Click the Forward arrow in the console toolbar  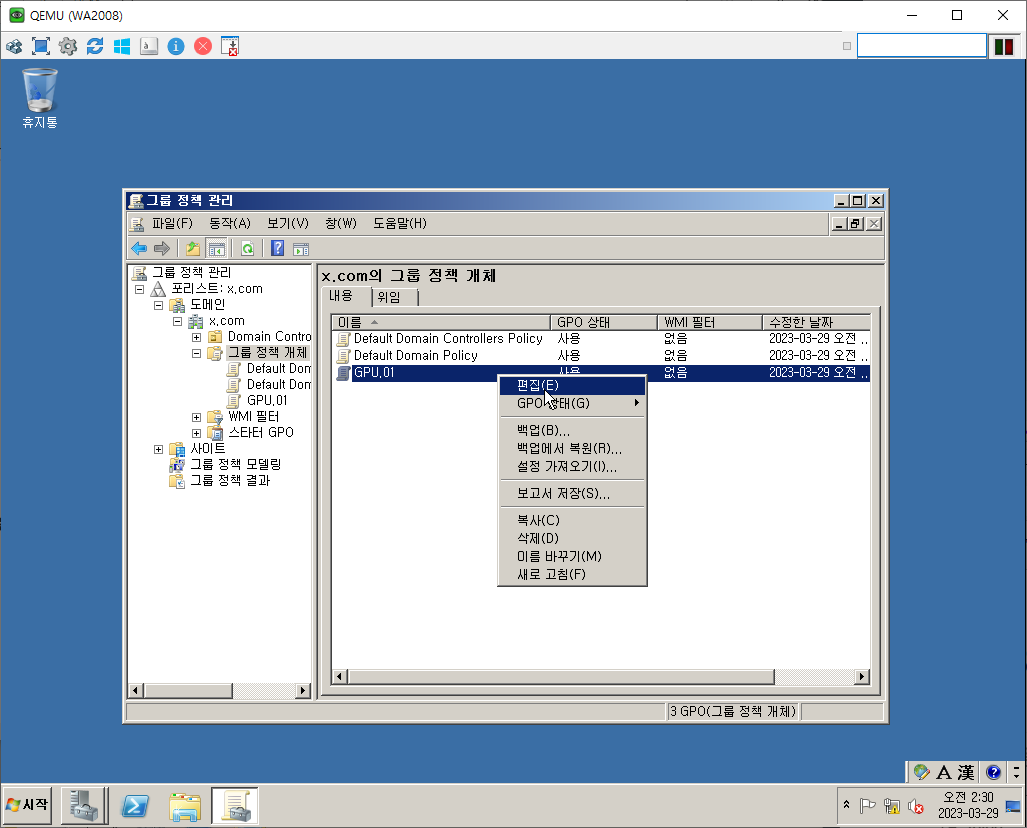coord(162,248)
